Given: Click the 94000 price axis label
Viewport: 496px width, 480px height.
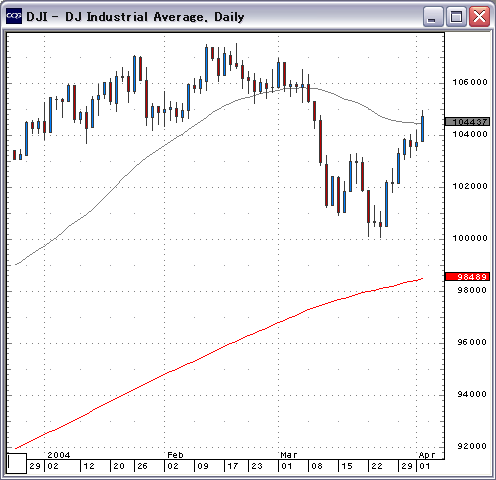Looking at the screenshot, I should [x=472, y=394].
